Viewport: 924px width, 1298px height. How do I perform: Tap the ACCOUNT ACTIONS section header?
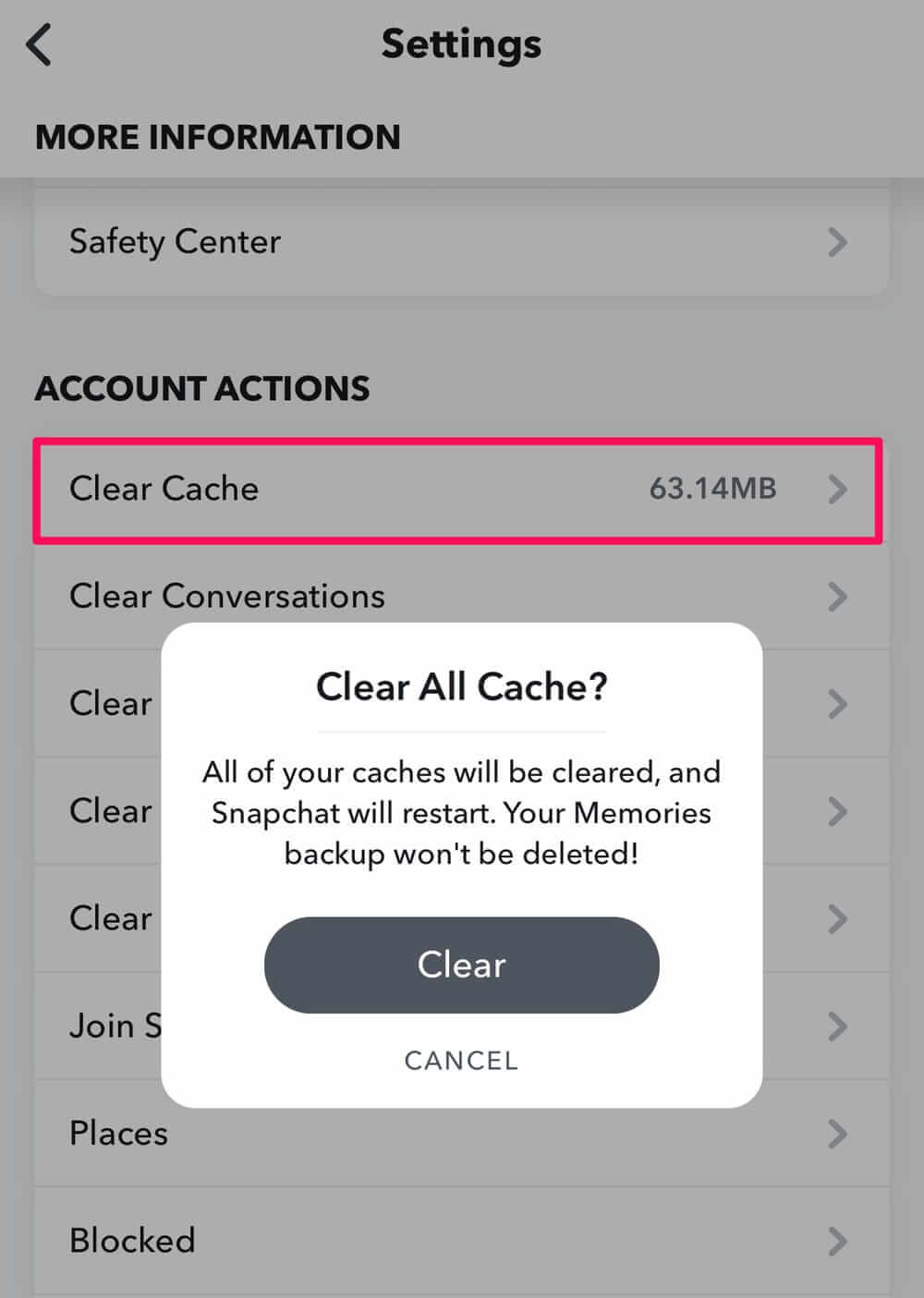tap(202, 389)
